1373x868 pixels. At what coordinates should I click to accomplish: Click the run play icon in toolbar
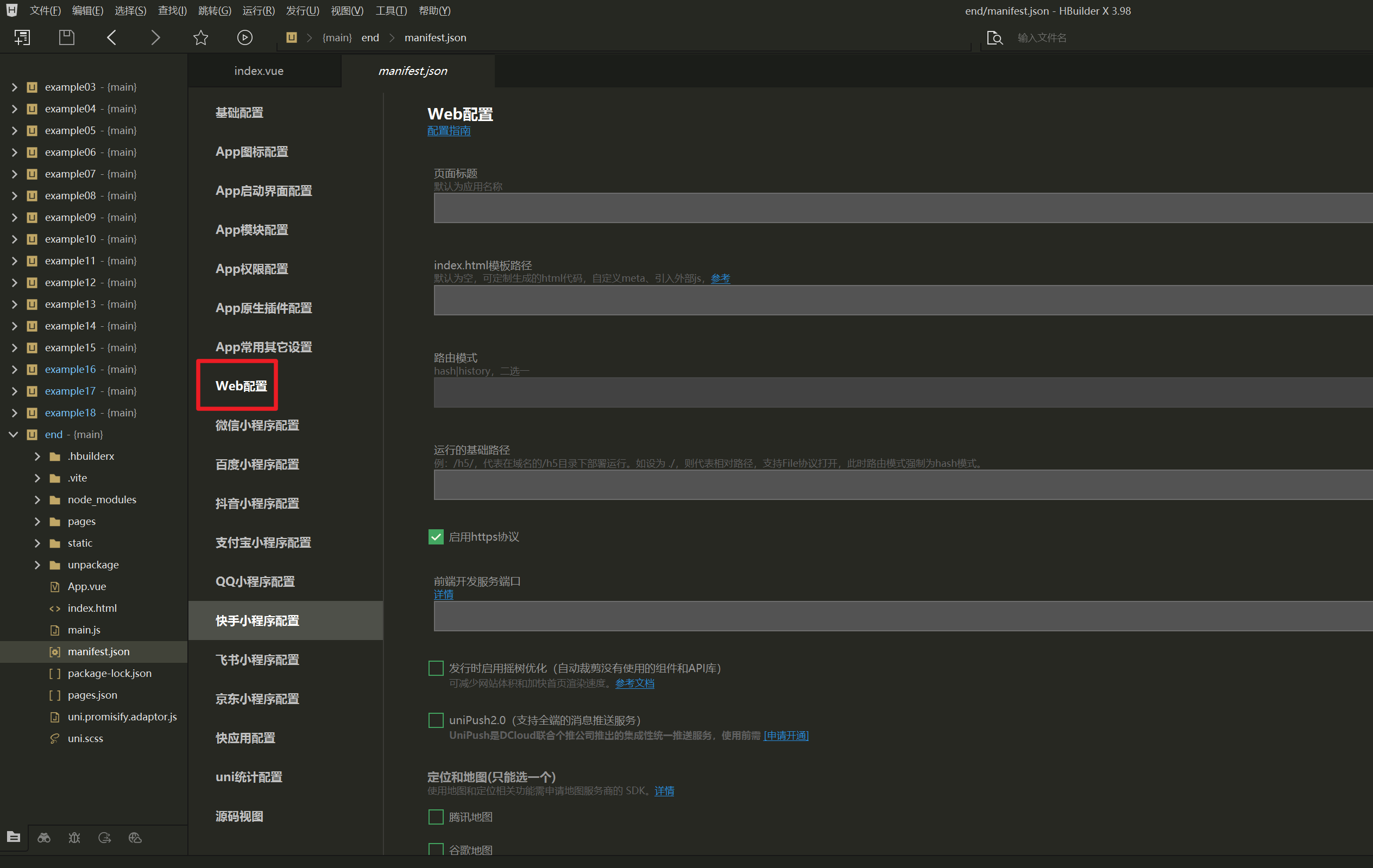[x=244, y=37]
